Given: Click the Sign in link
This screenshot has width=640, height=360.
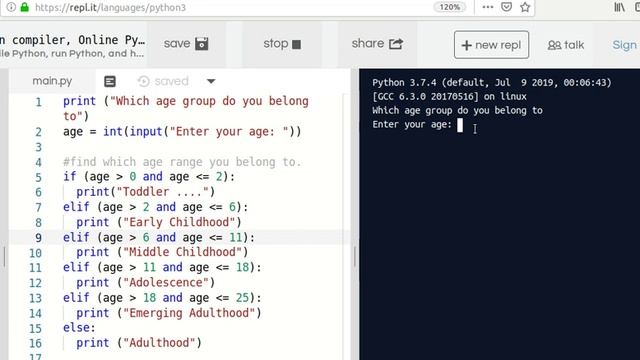Looking at the screenshot, I should [x=625, y=45].
